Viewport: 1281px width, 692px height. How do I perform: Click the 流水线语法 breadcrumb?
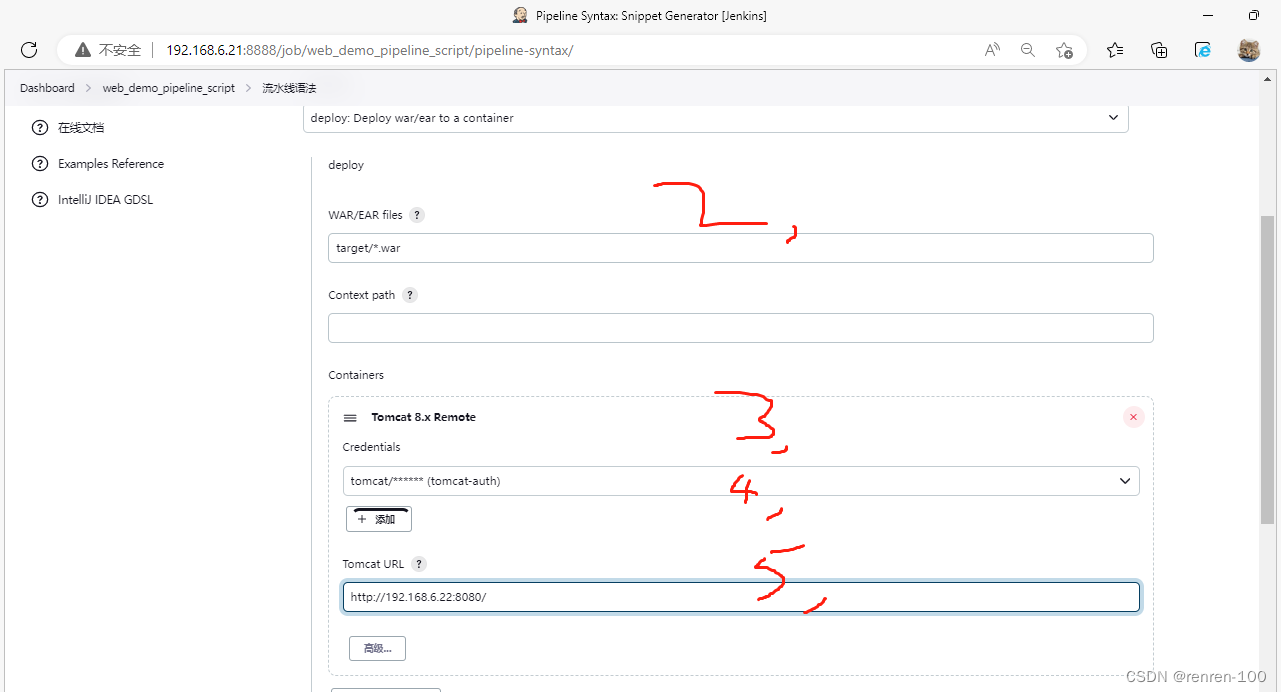pos(289,88)
